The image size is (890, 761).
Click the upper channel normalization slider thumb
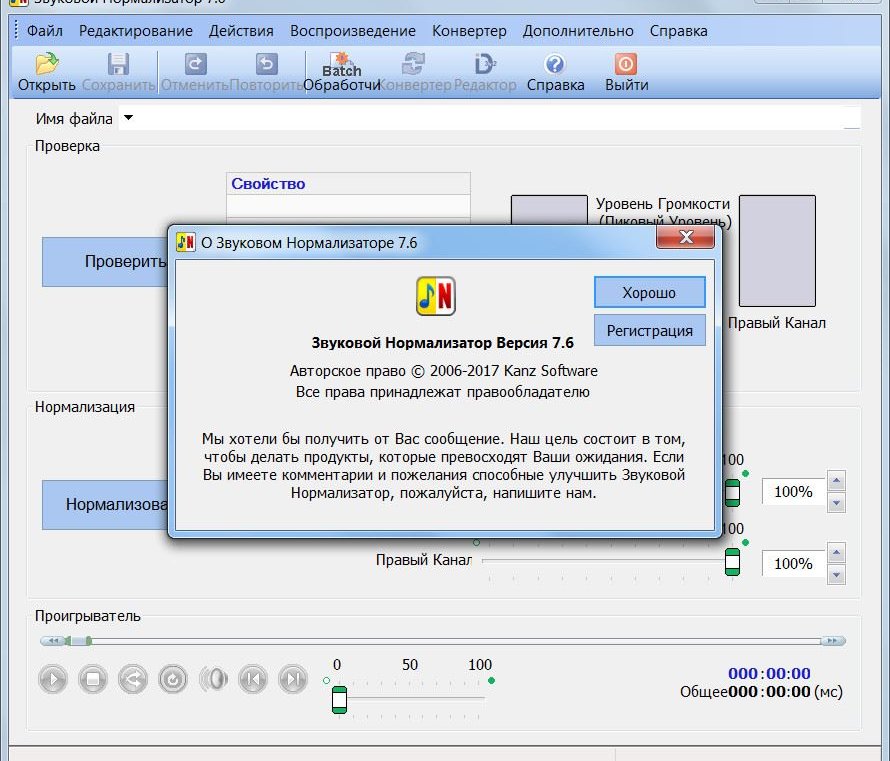coord(732,493)
